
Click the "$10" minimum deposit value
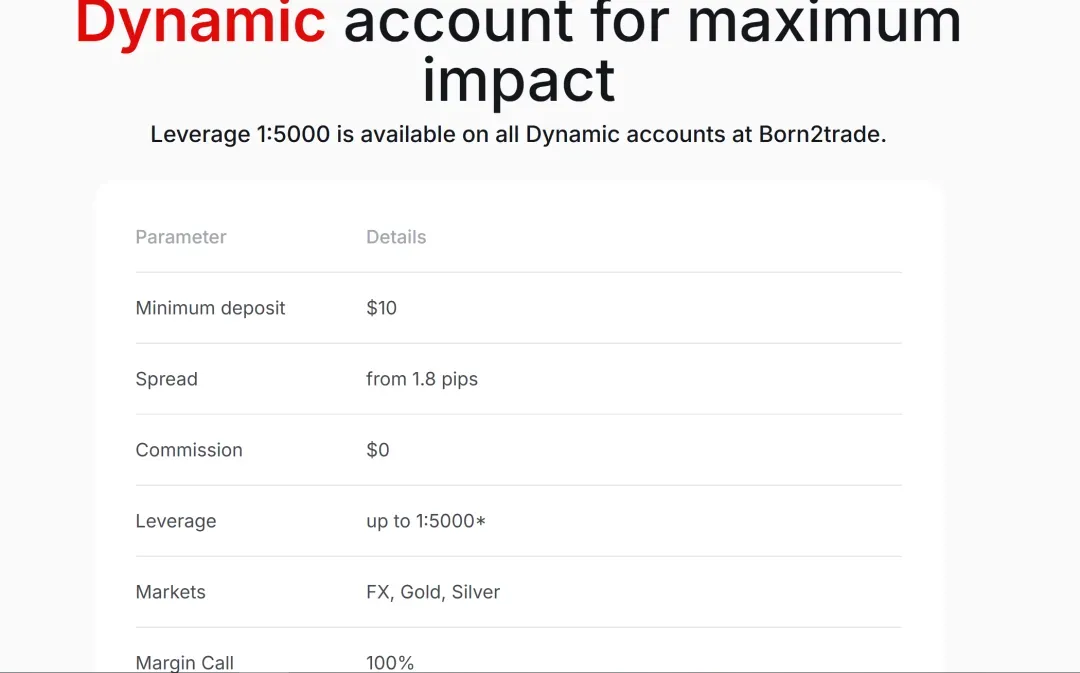[382, 308]
